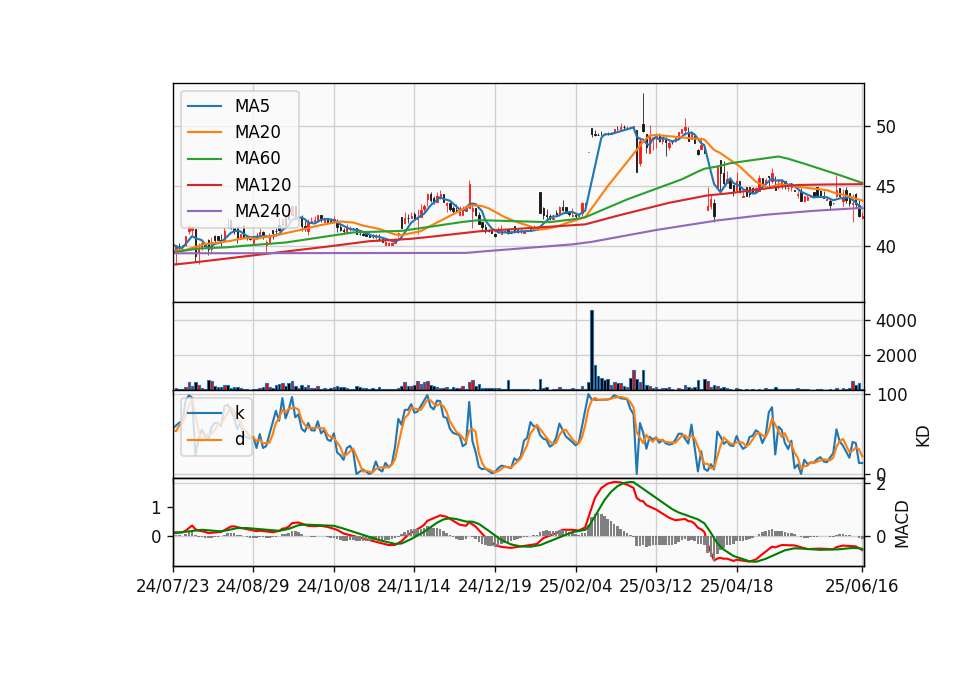Screen dimensions: 960x690
Task: Click the MACD axis title
Action: (x=902, y=525)
